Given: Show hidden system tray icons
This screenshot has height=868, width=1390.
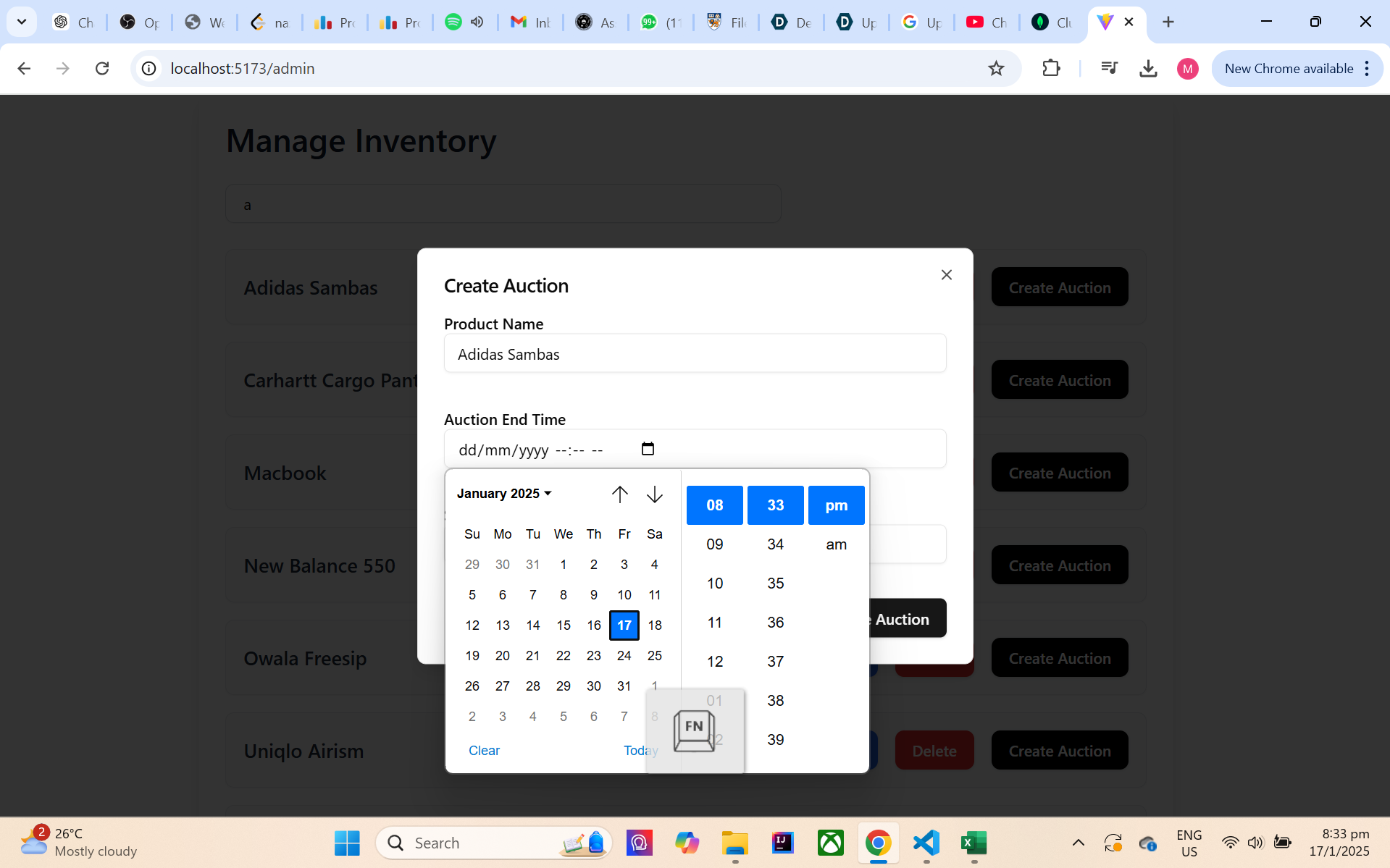Looking at the screenshot, I should click(x=1078, y=843).
